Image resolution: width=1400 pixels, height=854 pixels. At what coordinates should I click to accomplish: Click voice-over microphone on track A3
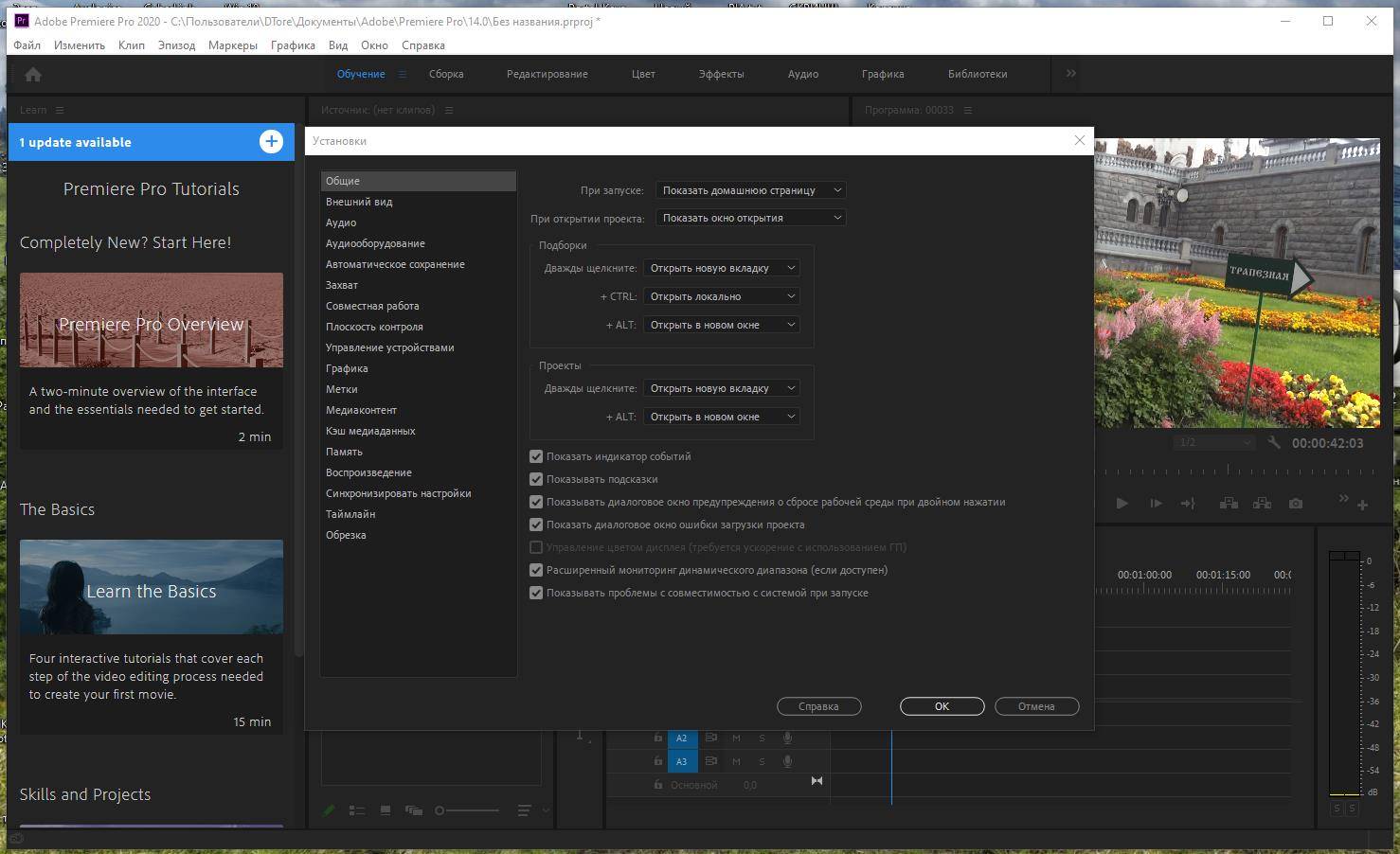(787, 761)
